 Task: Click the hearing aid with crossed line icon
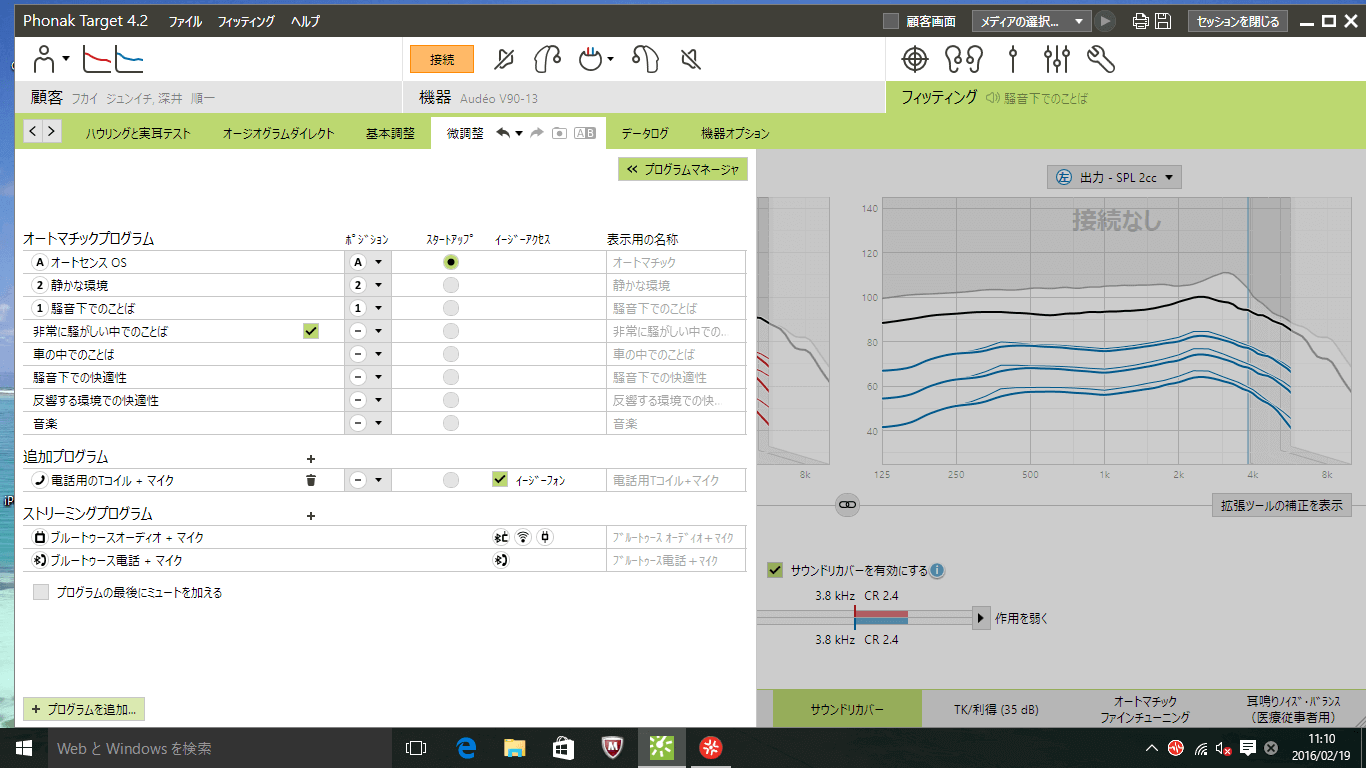pyautogui.click(x=505, y=60)
